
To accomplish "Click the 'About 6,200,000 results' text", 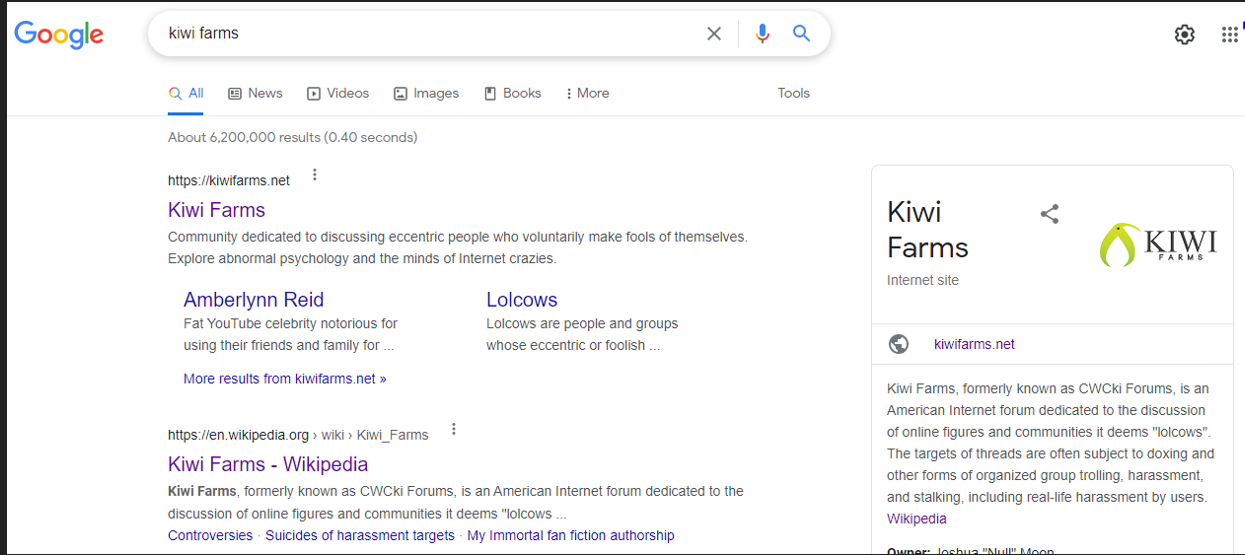I will coord(293,137).
